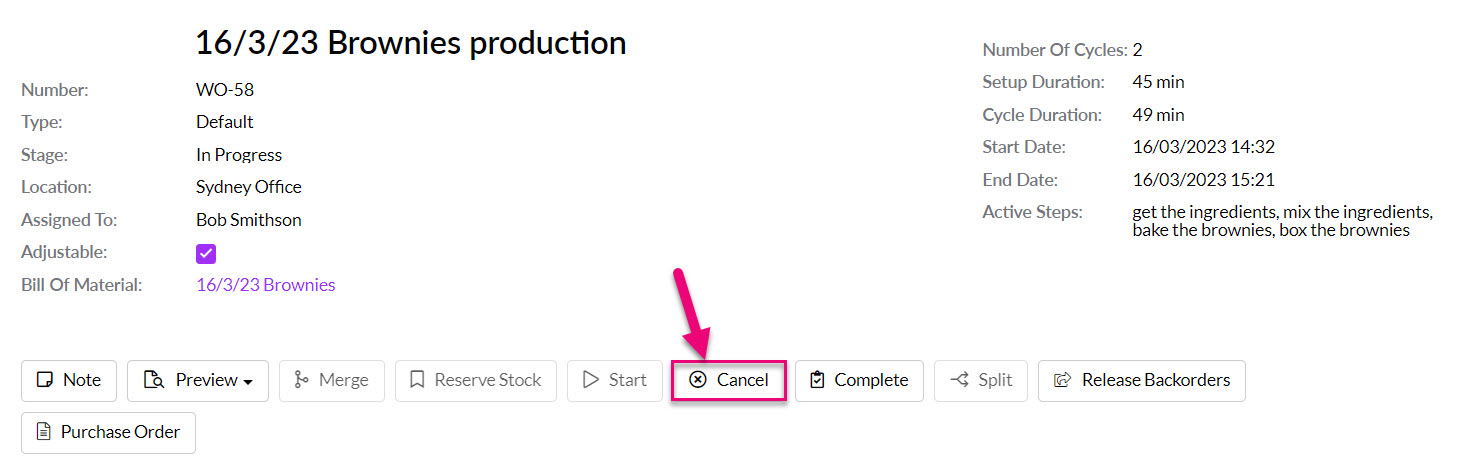Click the clipboard check icon on Complete
The width and height of the screenshot is (1457, 470).
[817, 380]
